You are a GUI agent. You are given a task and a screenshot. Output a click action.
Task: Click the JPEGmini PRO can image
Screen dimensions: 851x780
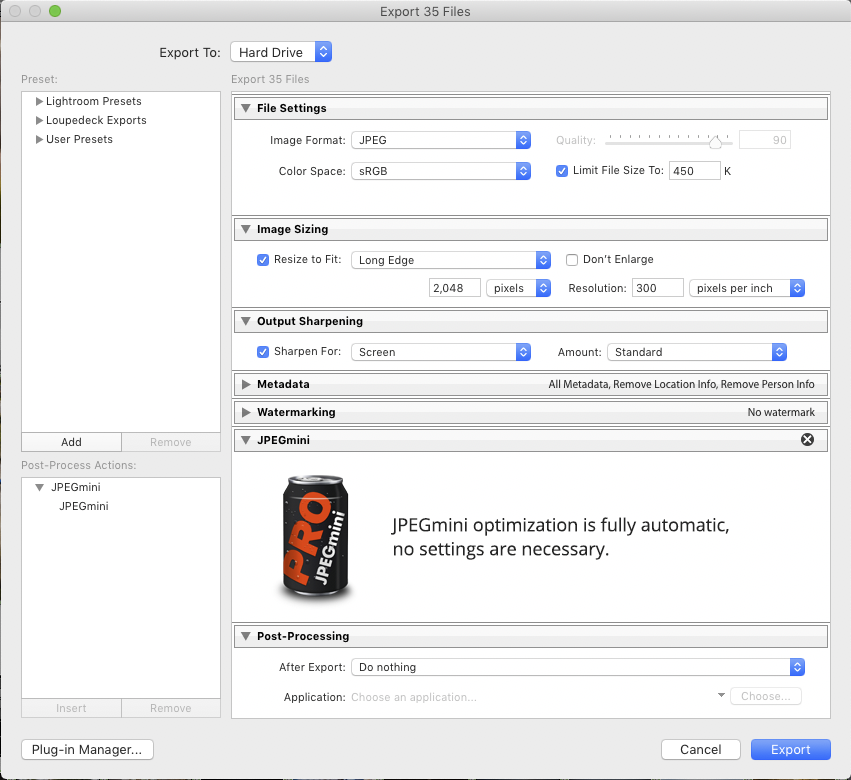[x=315, y=538]
